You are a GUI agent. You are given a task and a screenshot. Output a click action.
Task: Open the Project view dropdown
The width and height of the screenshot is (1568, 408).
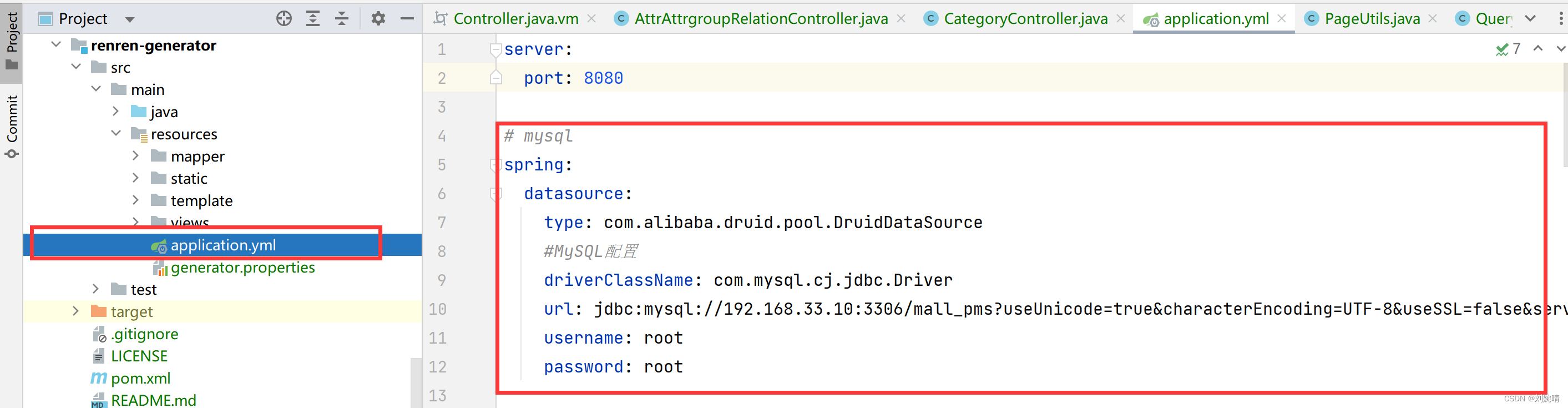click(130, 19)
